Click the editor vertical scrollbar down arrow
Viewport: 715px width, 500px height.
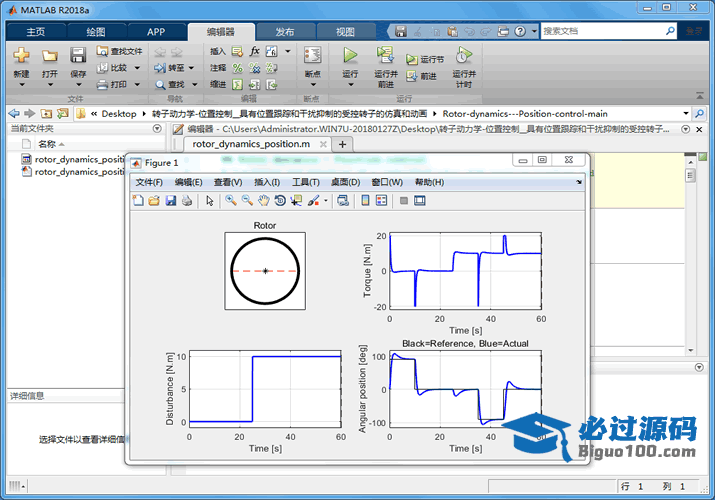click(x=690, y=350)
